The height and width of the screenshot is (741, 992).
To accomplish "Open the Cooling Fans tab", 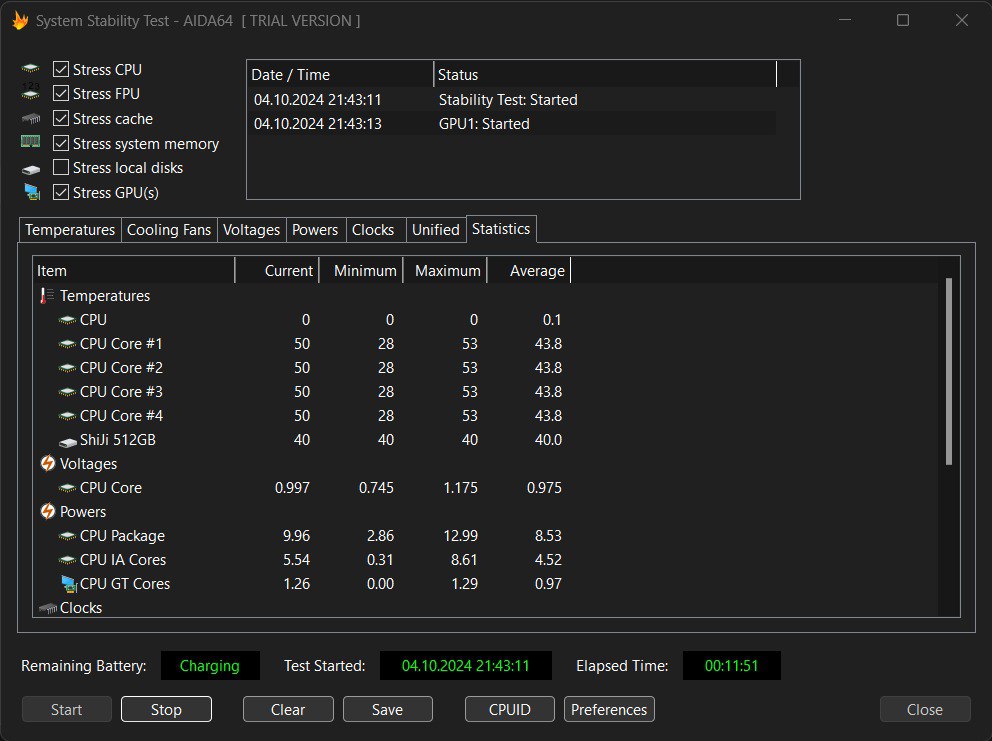I will tap(169, 230).
